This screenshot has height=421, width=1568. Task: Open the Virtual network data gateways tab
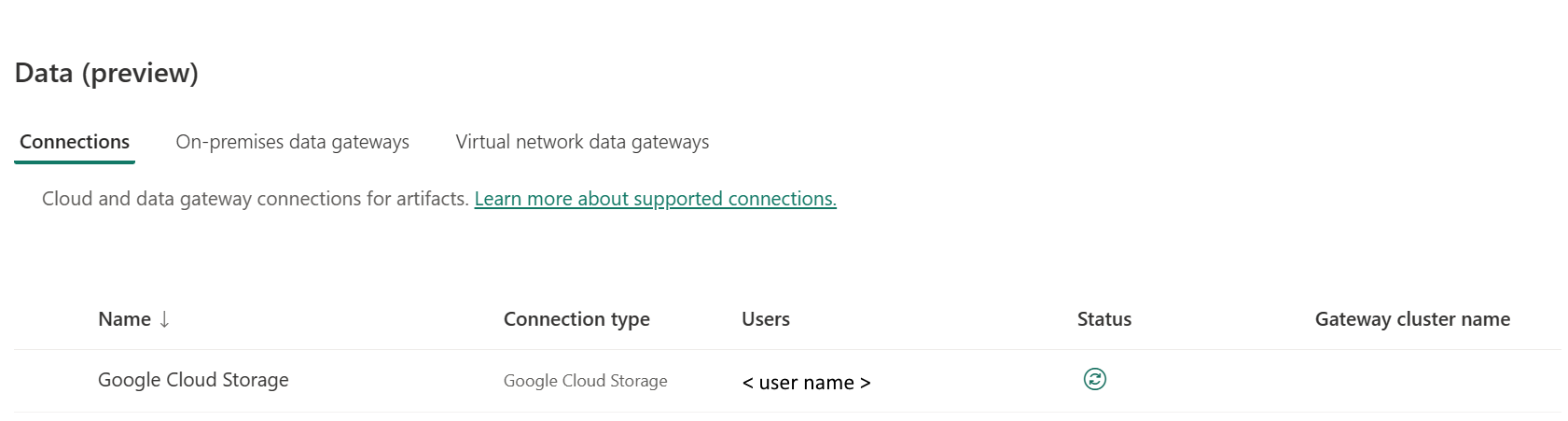582,142
